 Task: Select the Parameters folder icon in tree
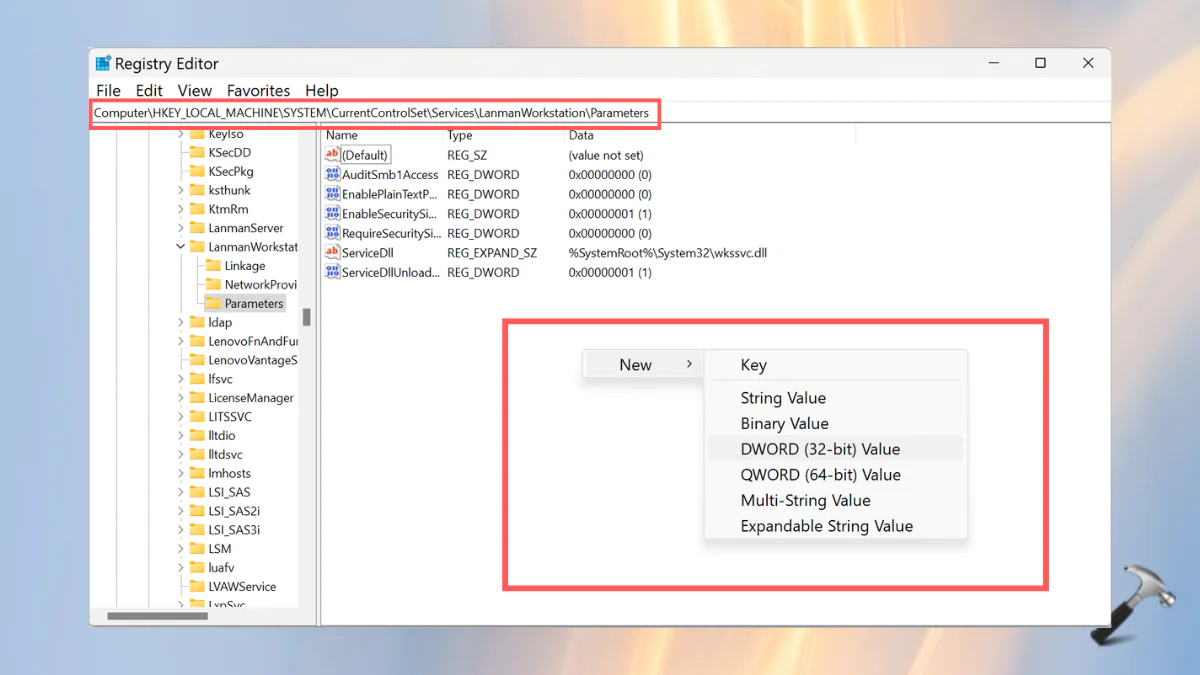(212, 304)
